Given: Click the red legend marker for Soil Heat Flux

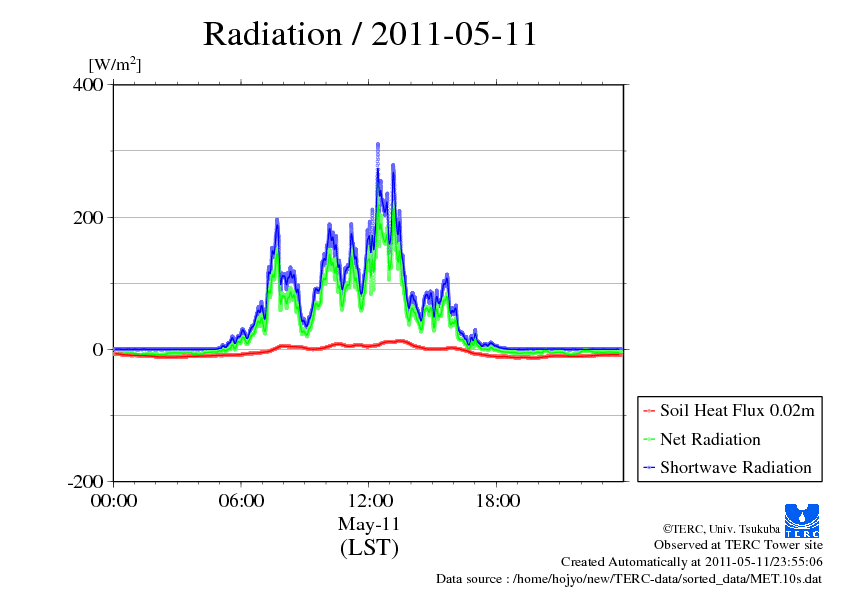Looking at the screenshot, I should [x=649, y=411].
